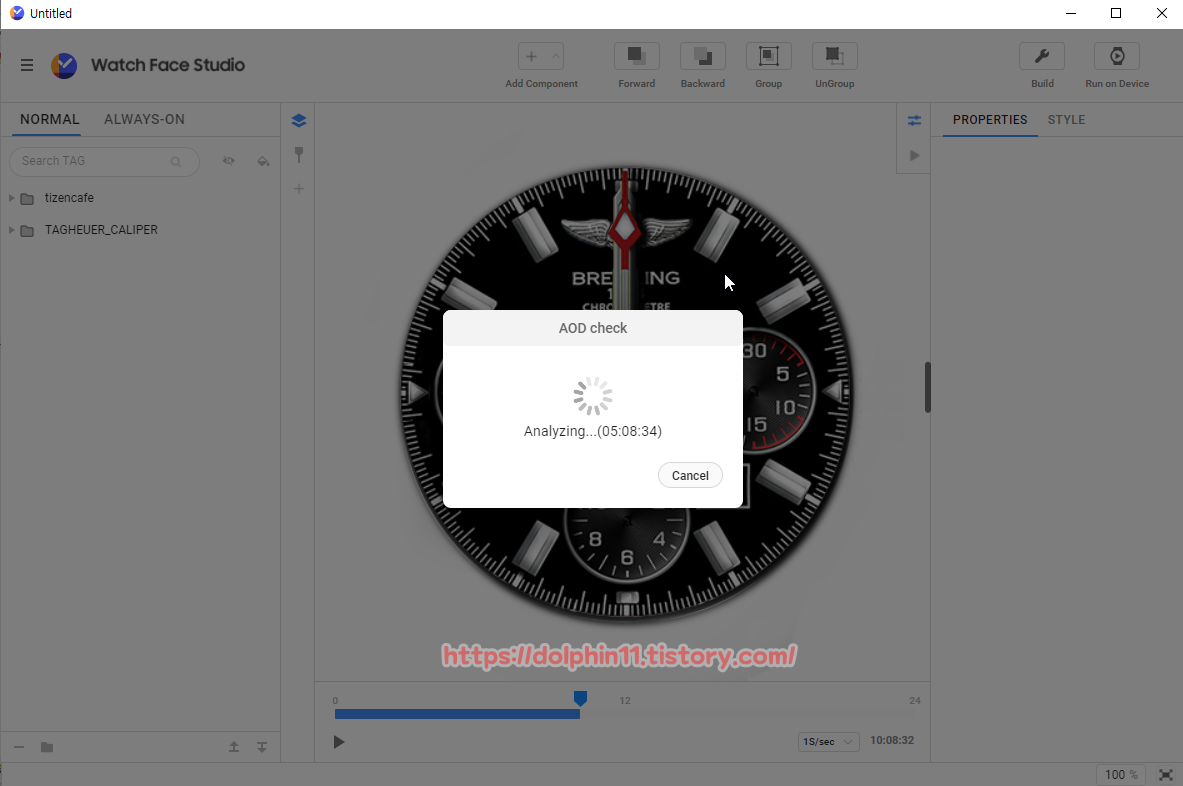Click the Build wrench icon
The width and height of the screenshot is (1183, 786).
(1042, 57)
